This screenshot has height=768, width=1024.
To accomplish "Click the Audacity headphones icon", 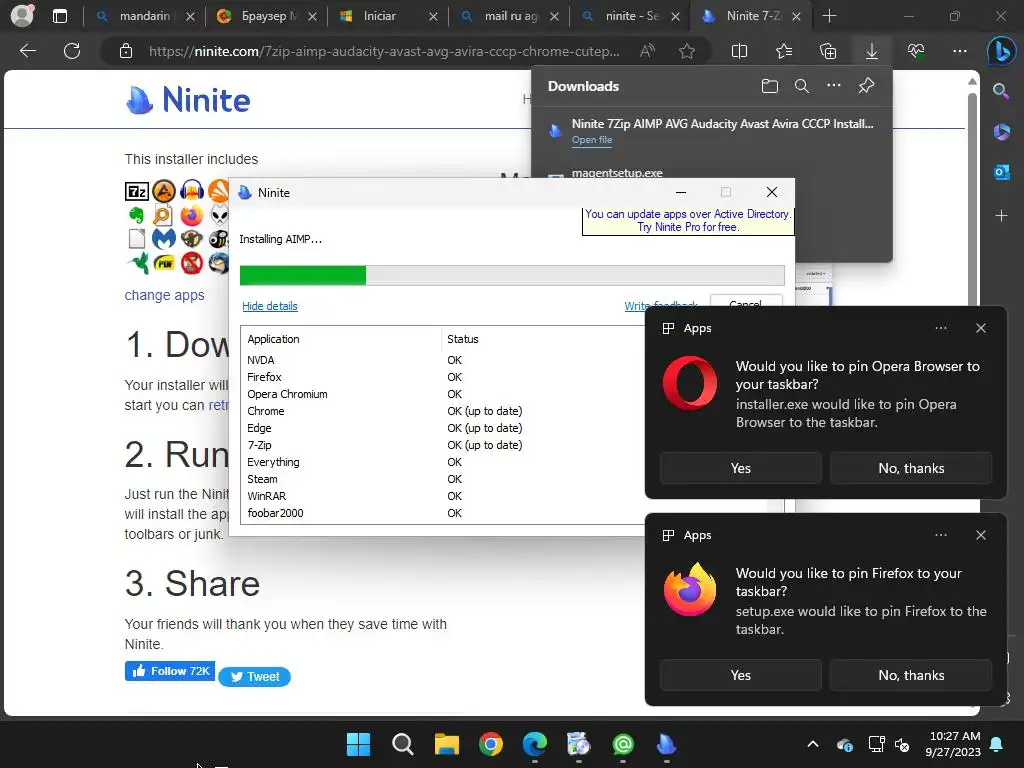I will click(x=192, y=190).
